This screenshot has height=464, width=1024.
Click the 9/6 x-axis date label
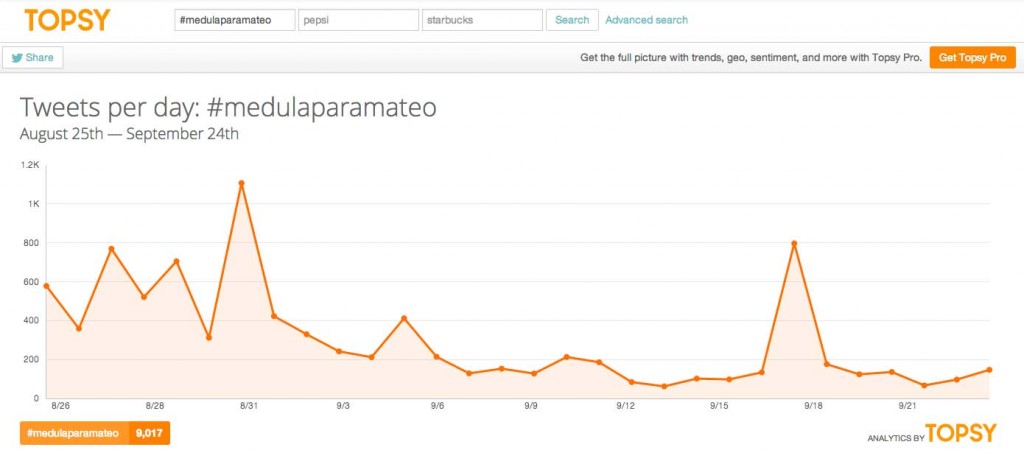click(437, 406)
